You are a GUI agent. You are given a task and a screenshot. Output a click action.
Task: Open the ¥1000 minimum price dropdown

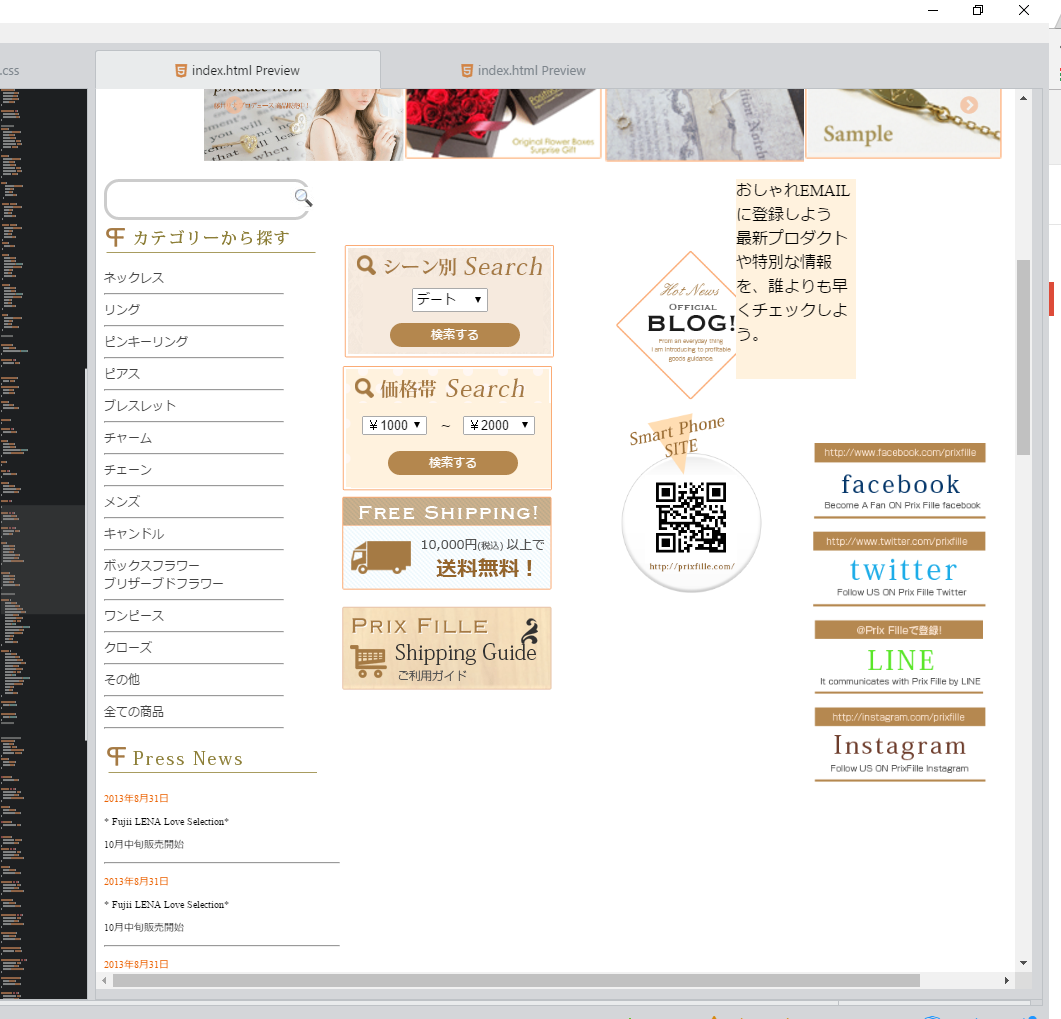394,425
